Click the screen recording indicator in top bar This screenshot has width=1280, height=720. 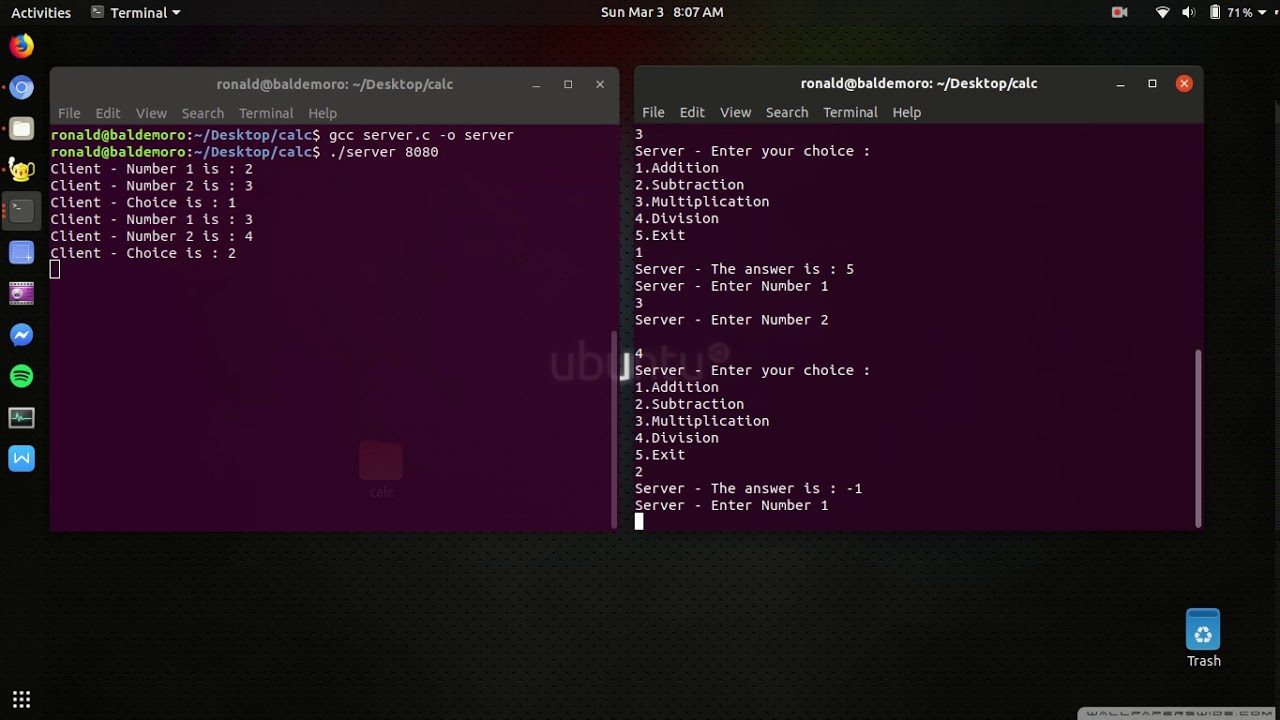pos(1120,12)
